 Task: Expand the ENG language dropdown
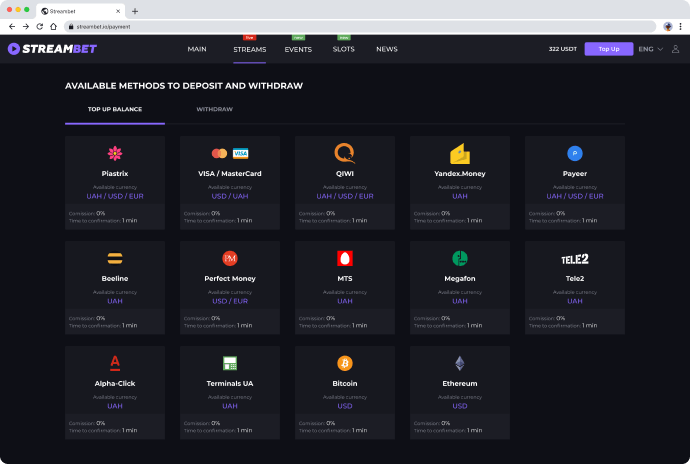point(650,49)
